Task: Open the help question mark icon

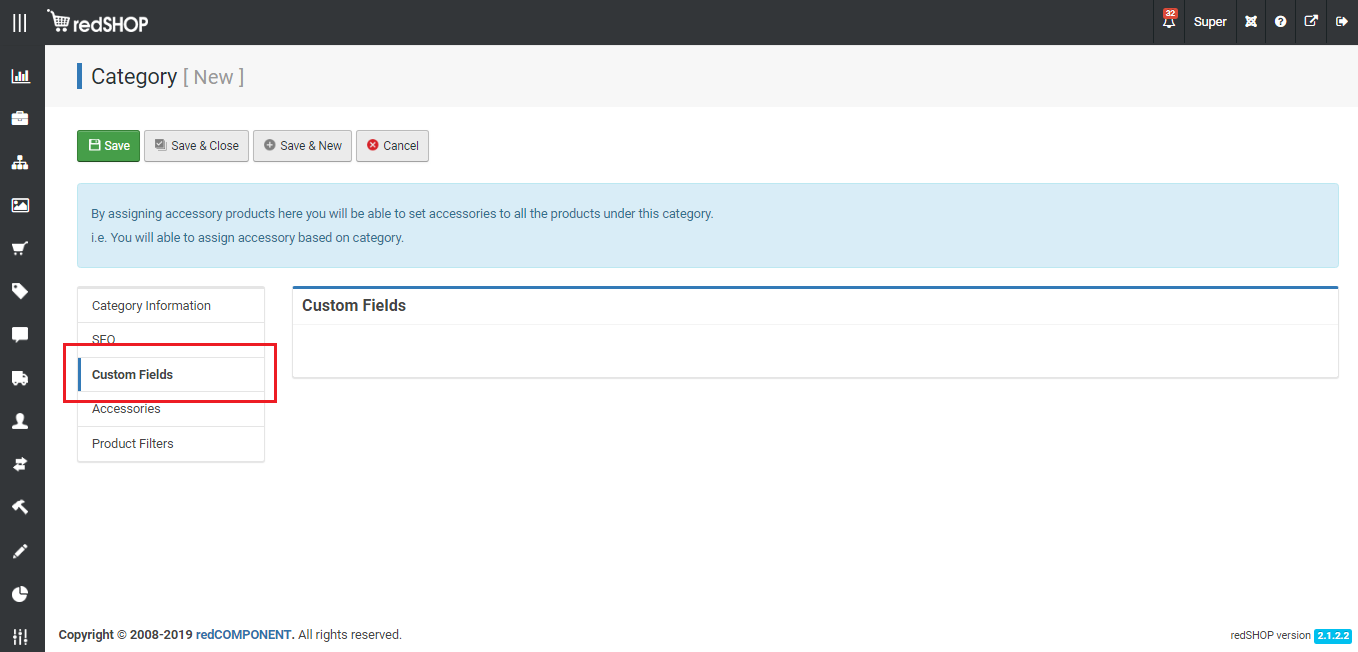Action: coord(1280,22)
